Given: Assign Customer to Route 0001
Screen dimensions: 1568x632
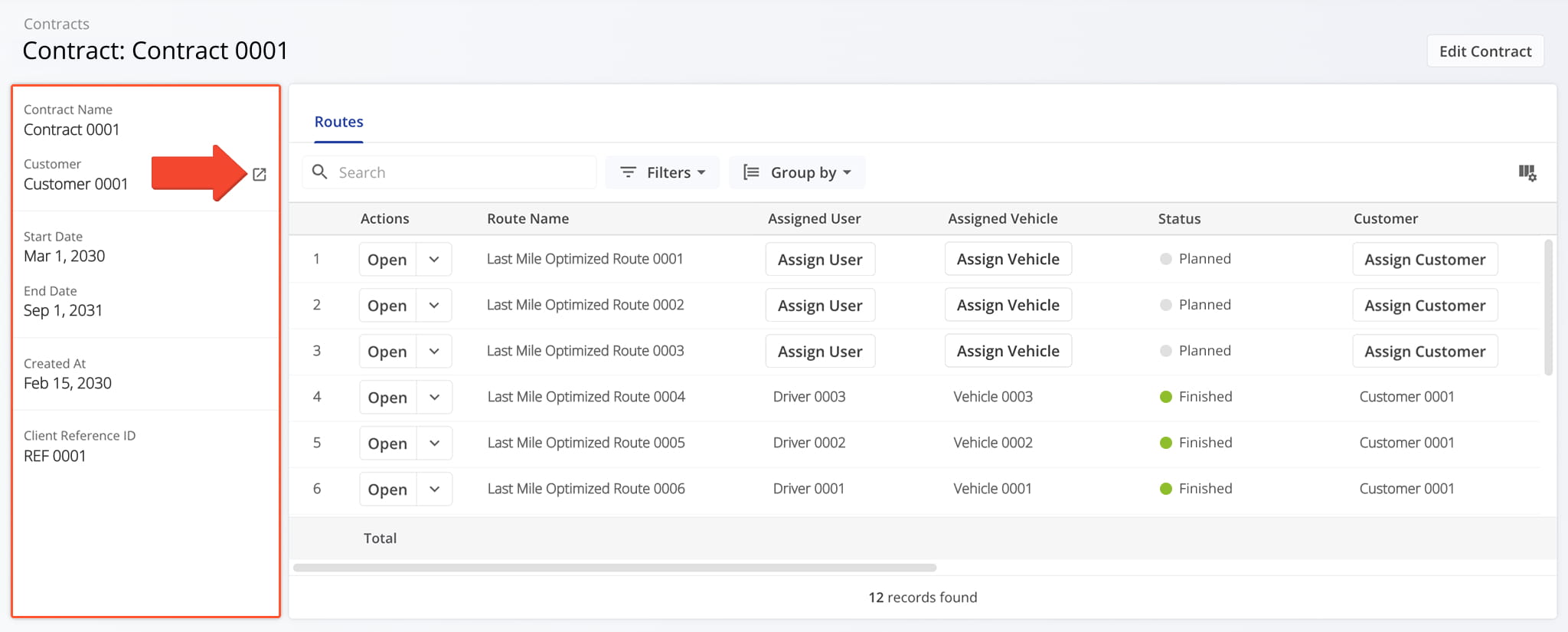Looking at the screenshot, I should pos(1424,260).
